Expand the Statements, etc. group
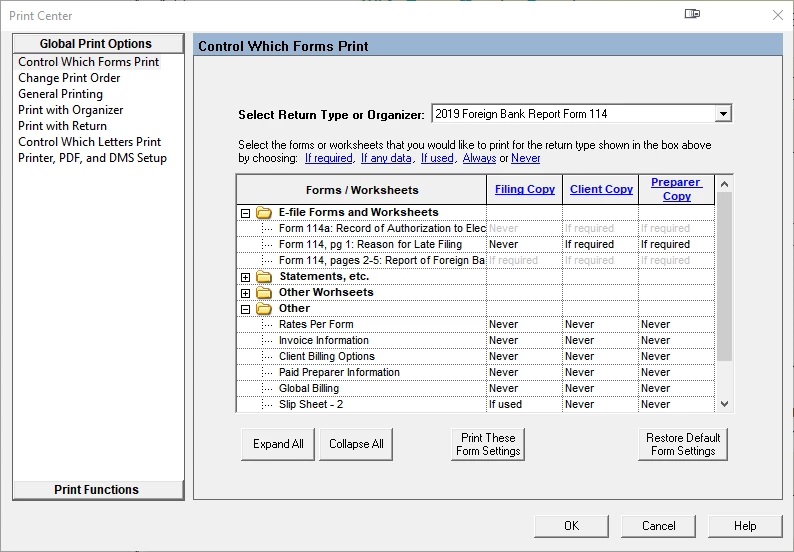794x552 pixels. click(246, 277)
